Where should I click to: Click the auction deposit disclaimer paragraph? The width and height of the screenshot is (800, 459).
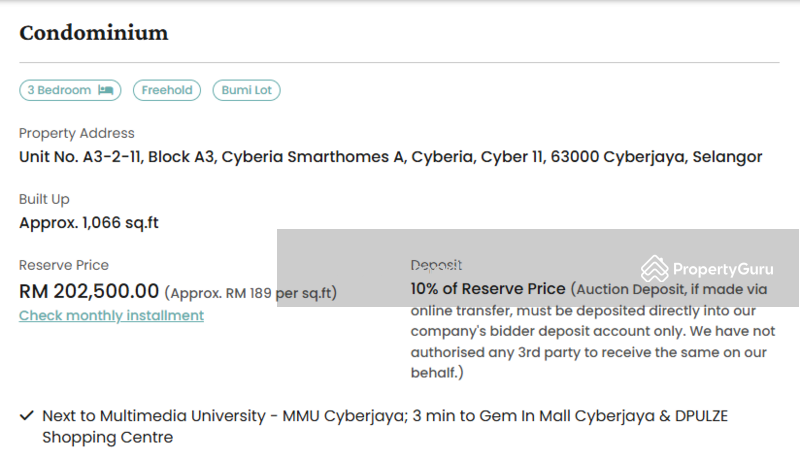tap(593, 331)
